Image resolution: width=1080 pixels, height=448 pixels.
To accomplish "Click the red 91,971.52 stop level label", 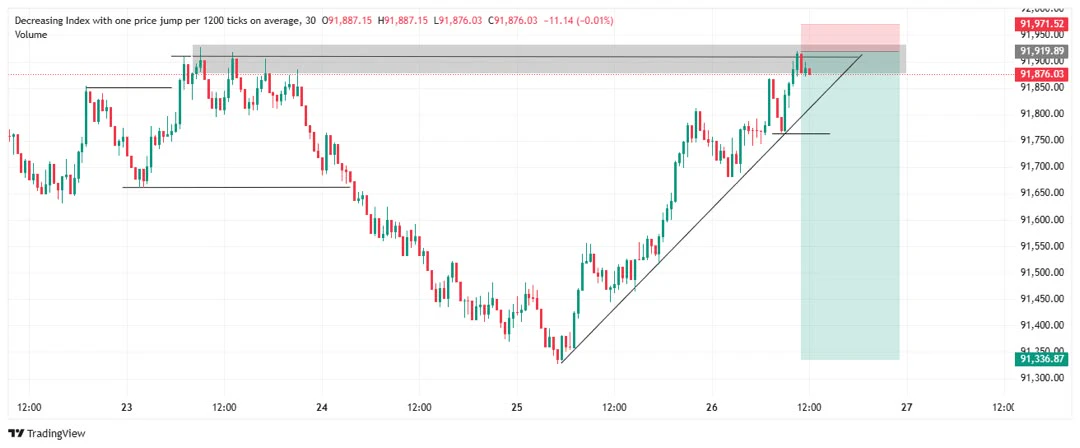I will [x=1043, y=26].
